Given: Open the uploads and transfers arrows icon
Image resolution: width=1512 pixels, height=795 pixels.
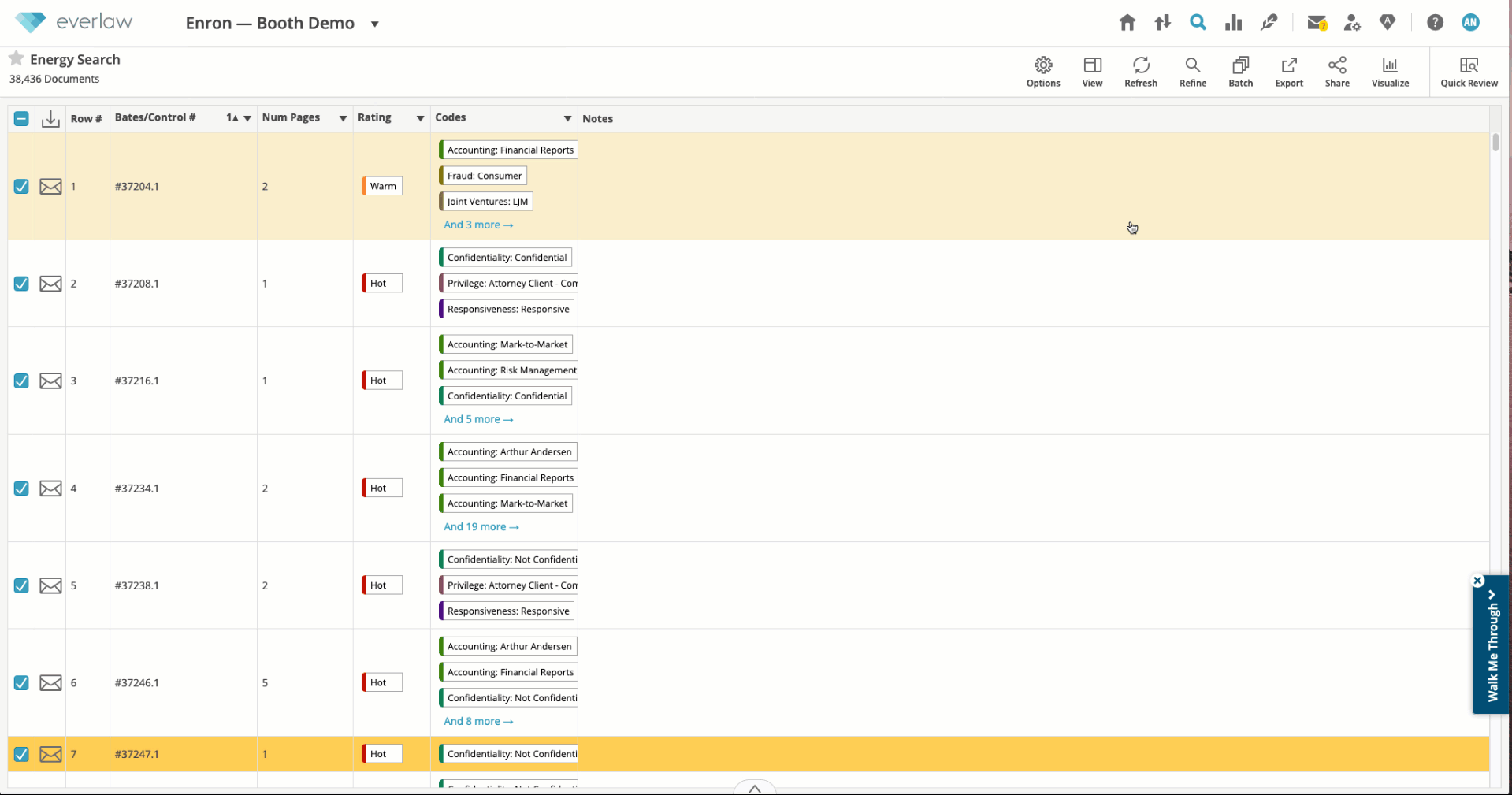Looking at the screenshot, I should click(1163, 23).
